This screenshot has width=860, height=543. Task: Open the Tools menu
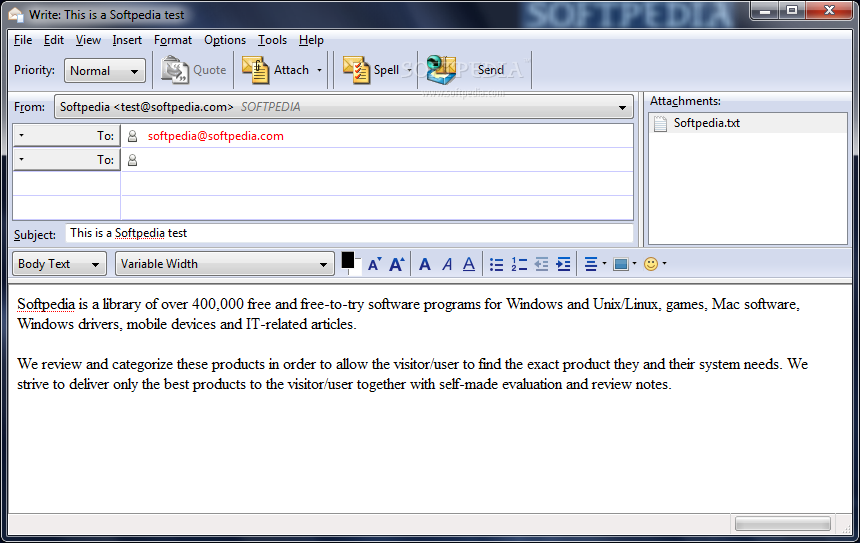[273, 40]
